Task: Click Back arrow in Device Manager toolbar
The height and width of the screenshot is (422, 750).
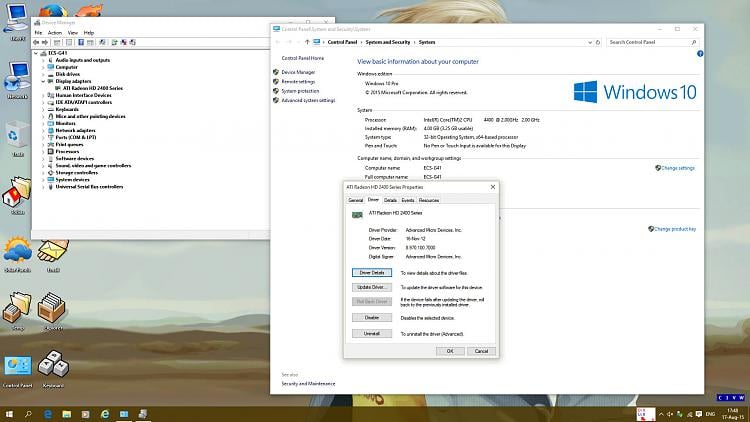Action: pyautogui.click(x=36, y=43)
